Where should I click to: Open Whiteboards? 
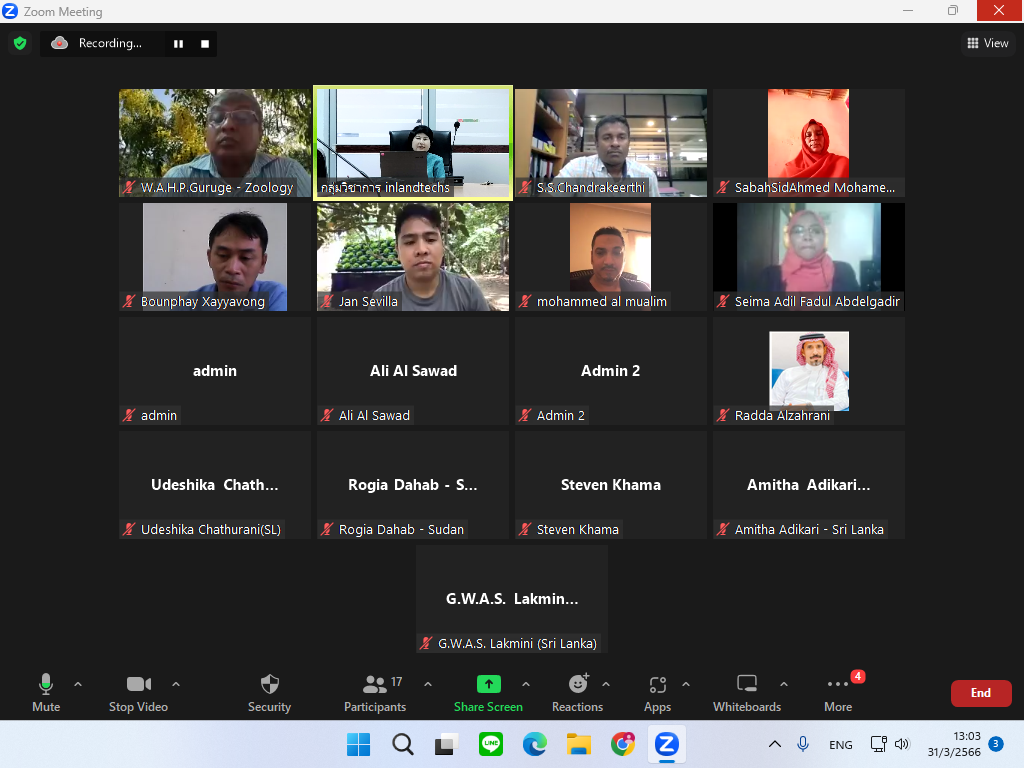click(x=747, y=693)
